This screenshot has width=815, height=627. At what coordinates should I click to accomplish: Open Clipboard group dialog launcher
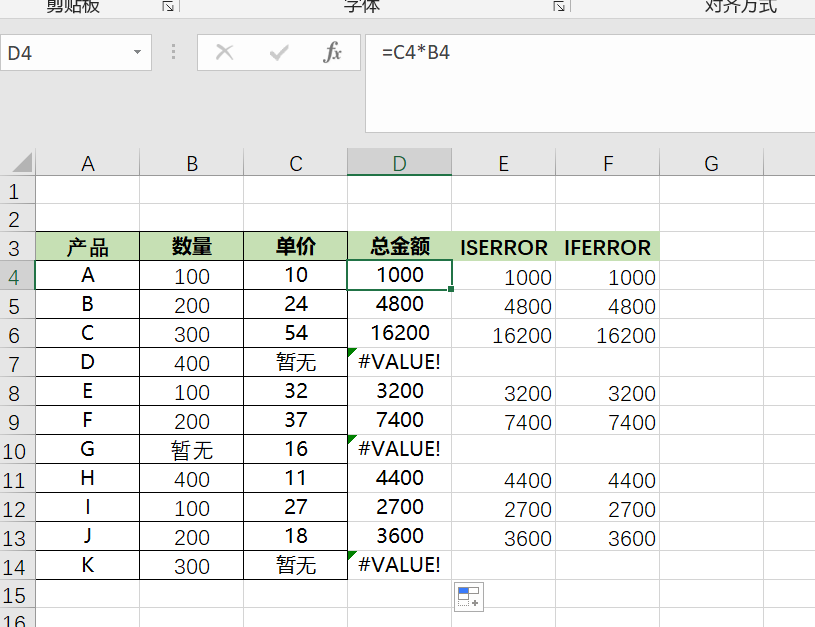click(167, 6)
